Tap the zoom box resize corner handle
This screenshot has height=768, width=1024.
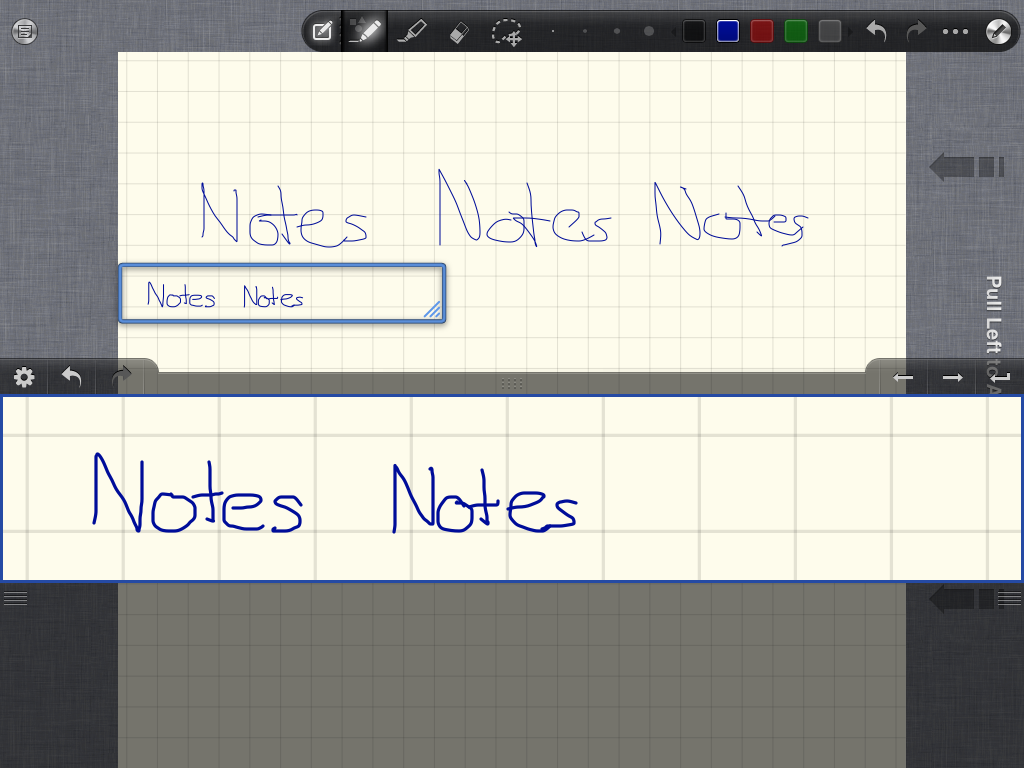pos(432,310)
